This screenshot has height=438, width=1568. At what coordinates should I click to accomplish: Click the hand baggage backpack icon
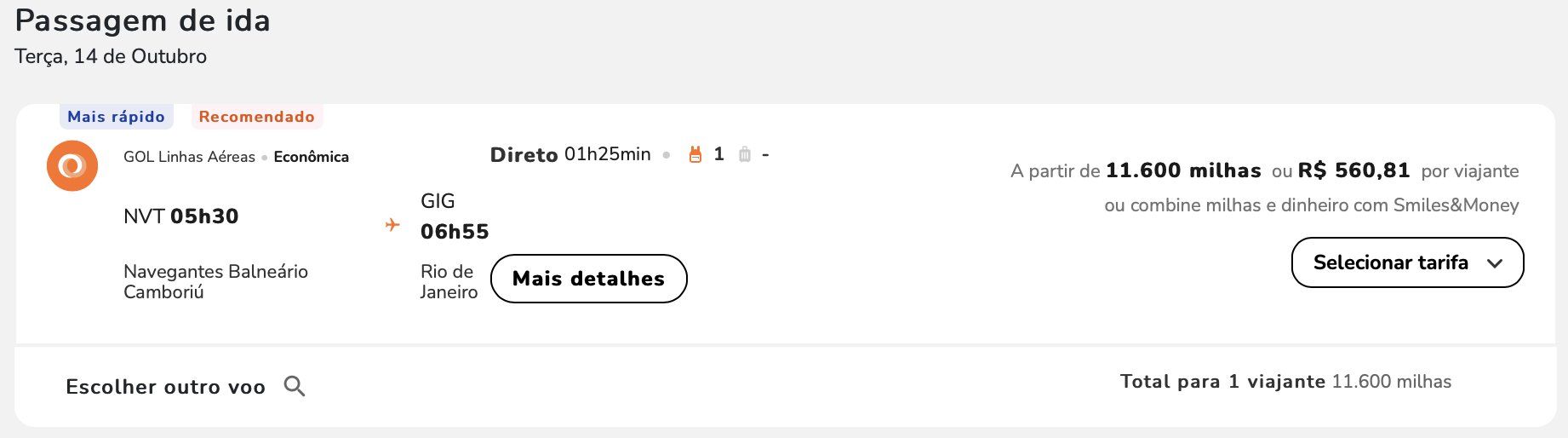pos(695,154)
